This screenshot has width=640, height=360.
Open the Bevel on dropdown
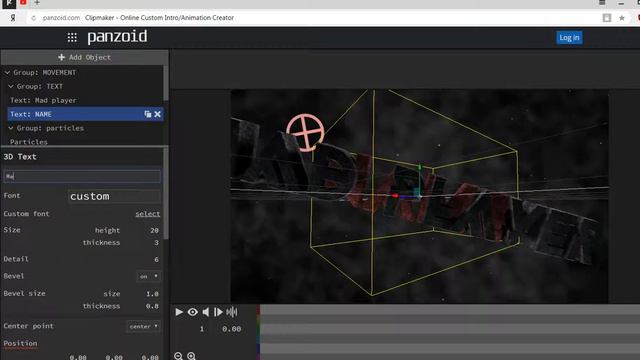click(148, 276)
